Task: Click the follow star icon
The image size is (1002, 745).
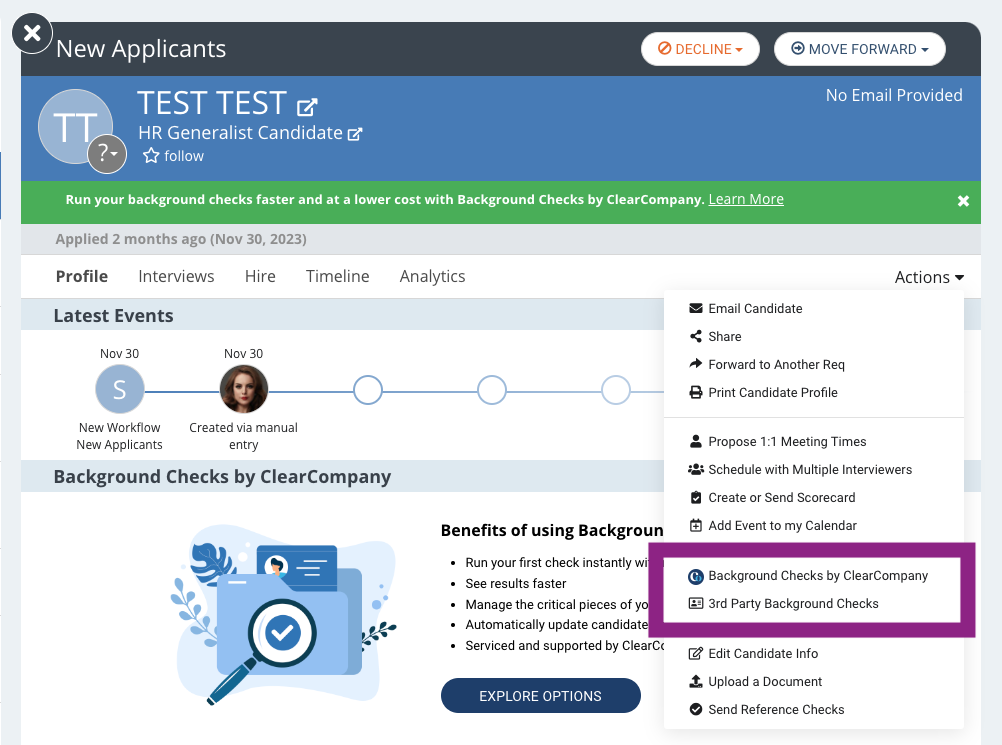Action: (151, 156)
